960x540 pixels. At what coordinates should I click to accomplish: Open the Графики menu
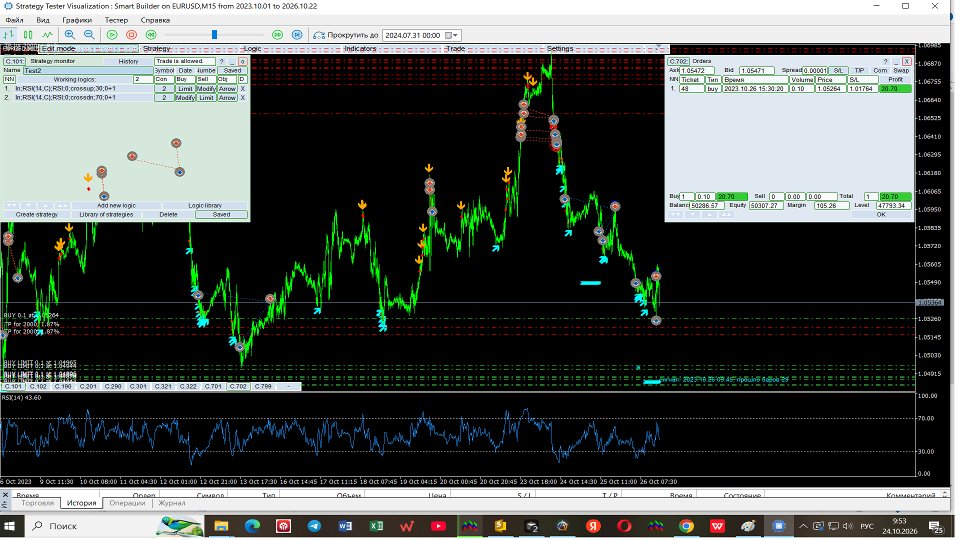(x=77, y=20)
